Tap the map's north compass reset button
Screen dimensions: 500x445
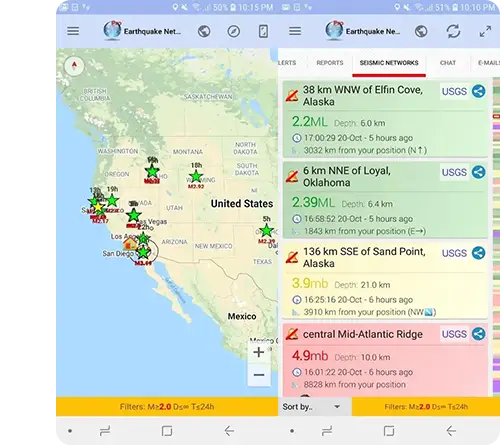(x=74, y=66)
